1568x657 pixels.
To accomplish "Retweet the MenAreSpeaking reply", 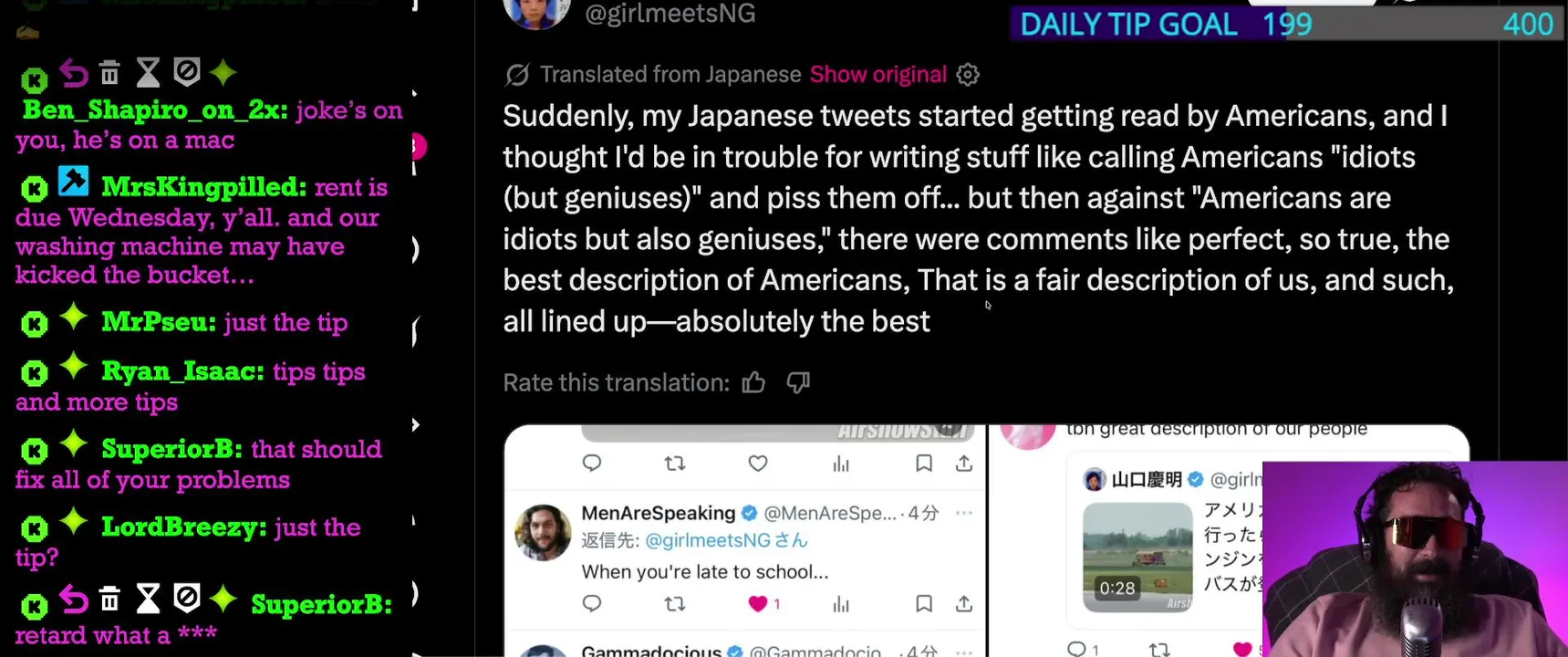I will 675,603.
